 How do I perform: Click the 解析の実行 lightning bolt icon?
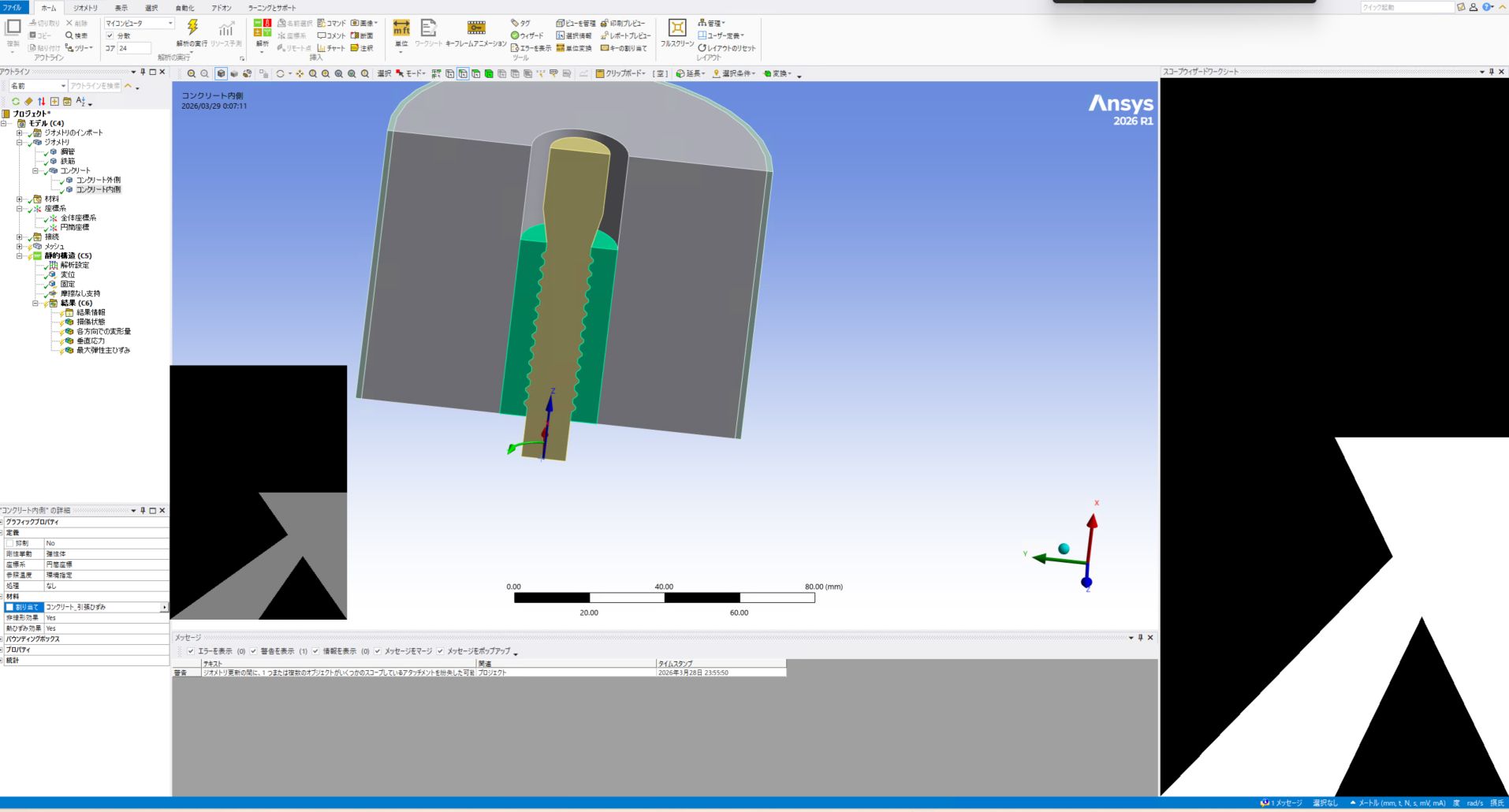tap(192, 28)
